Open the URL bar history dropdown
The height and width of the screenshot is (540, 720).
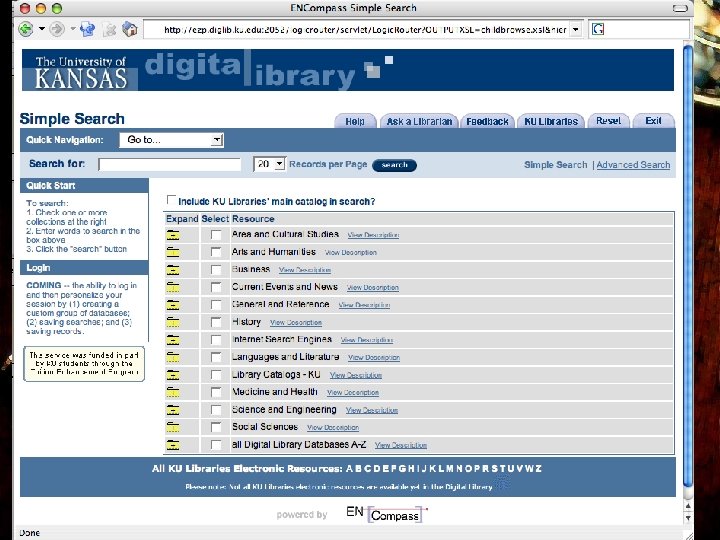coord(576,29)
